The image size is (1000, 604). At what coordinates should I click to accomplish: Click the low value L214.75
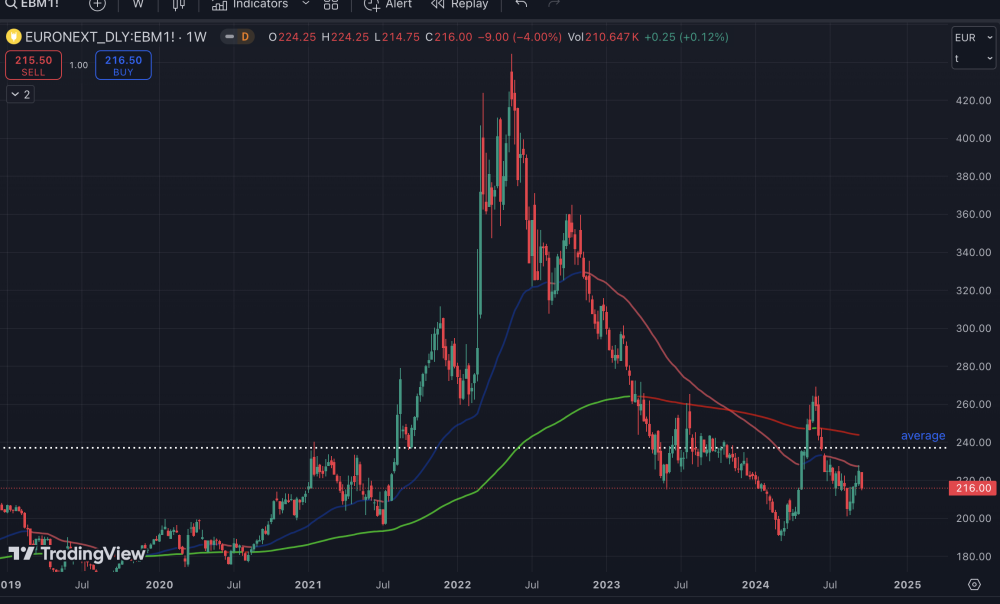(397, 37)
